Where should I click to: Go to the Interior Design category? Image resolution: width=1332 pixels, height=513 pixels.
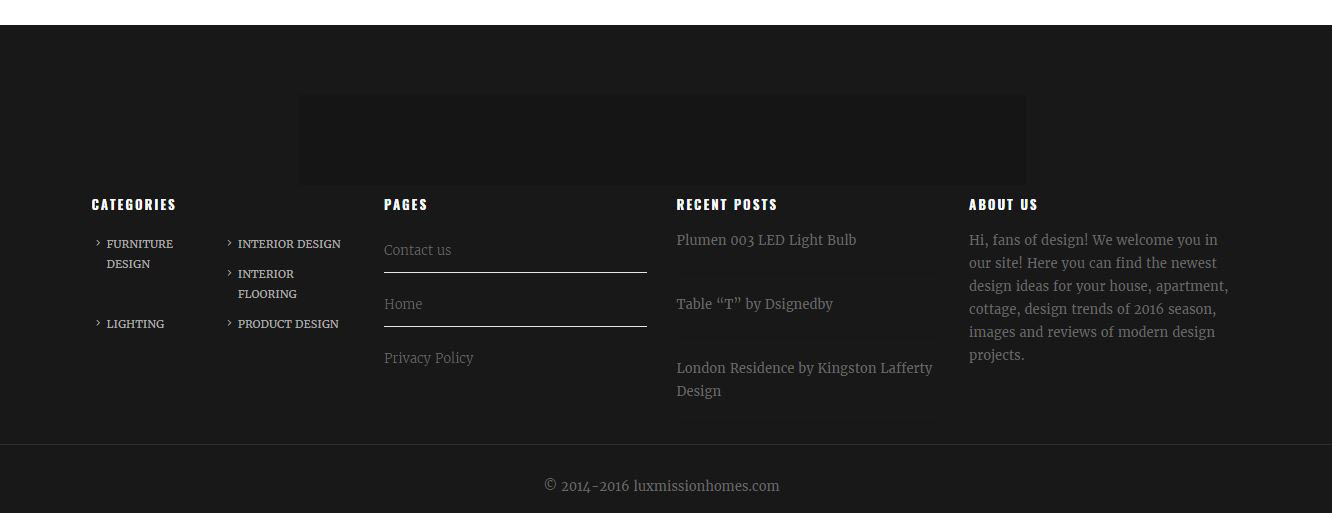(289, 244)
